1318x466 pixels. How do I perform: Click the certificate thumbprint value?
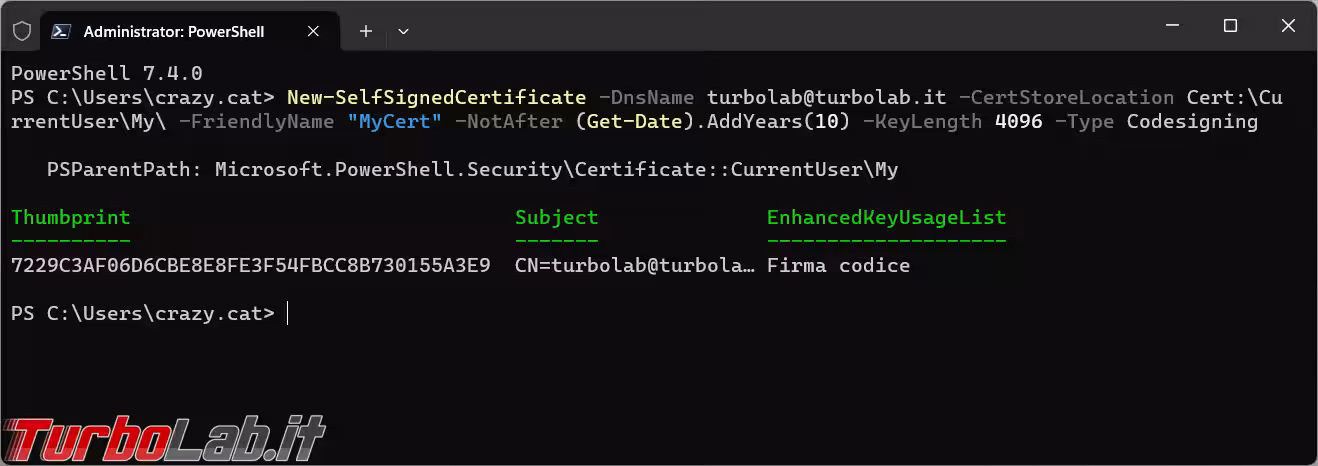250,266
